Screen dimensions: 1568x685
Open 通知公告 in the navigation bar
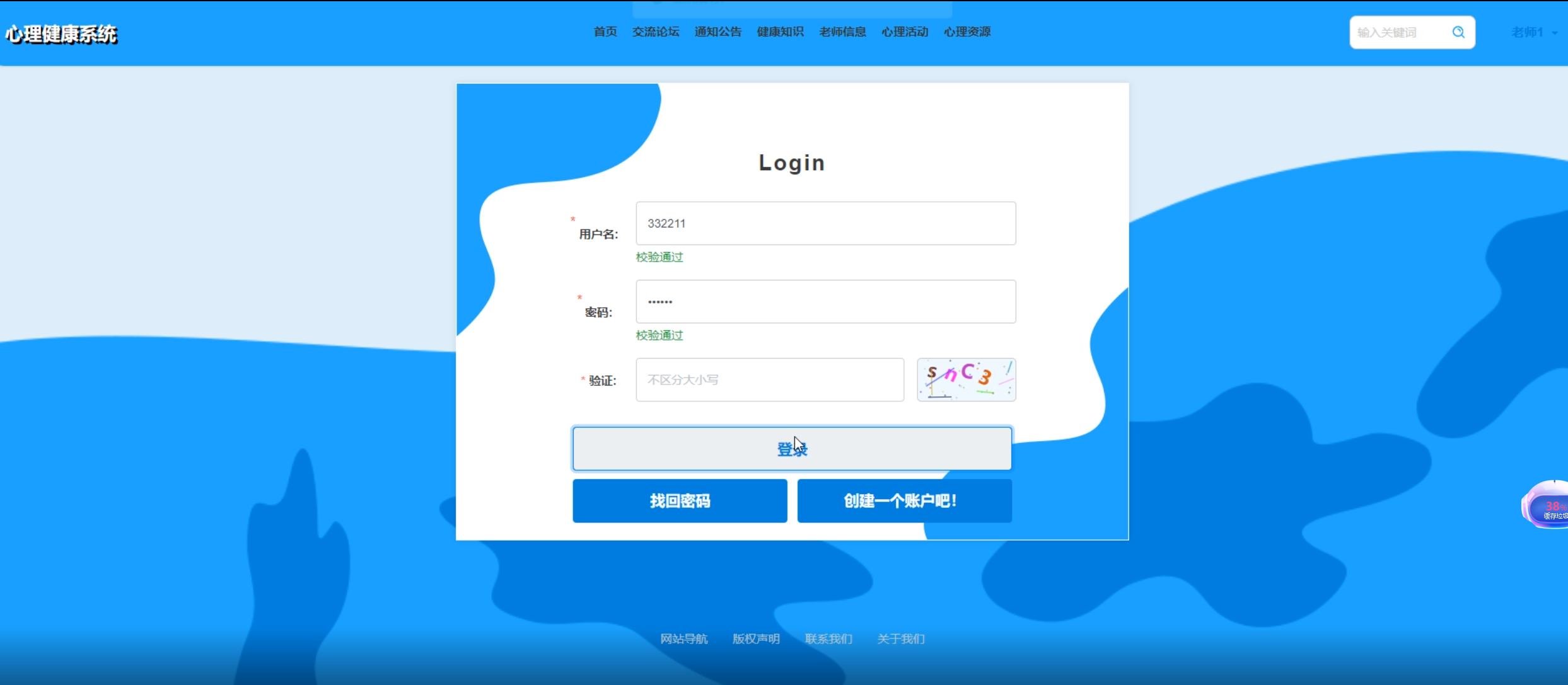[x=717, y=32]
